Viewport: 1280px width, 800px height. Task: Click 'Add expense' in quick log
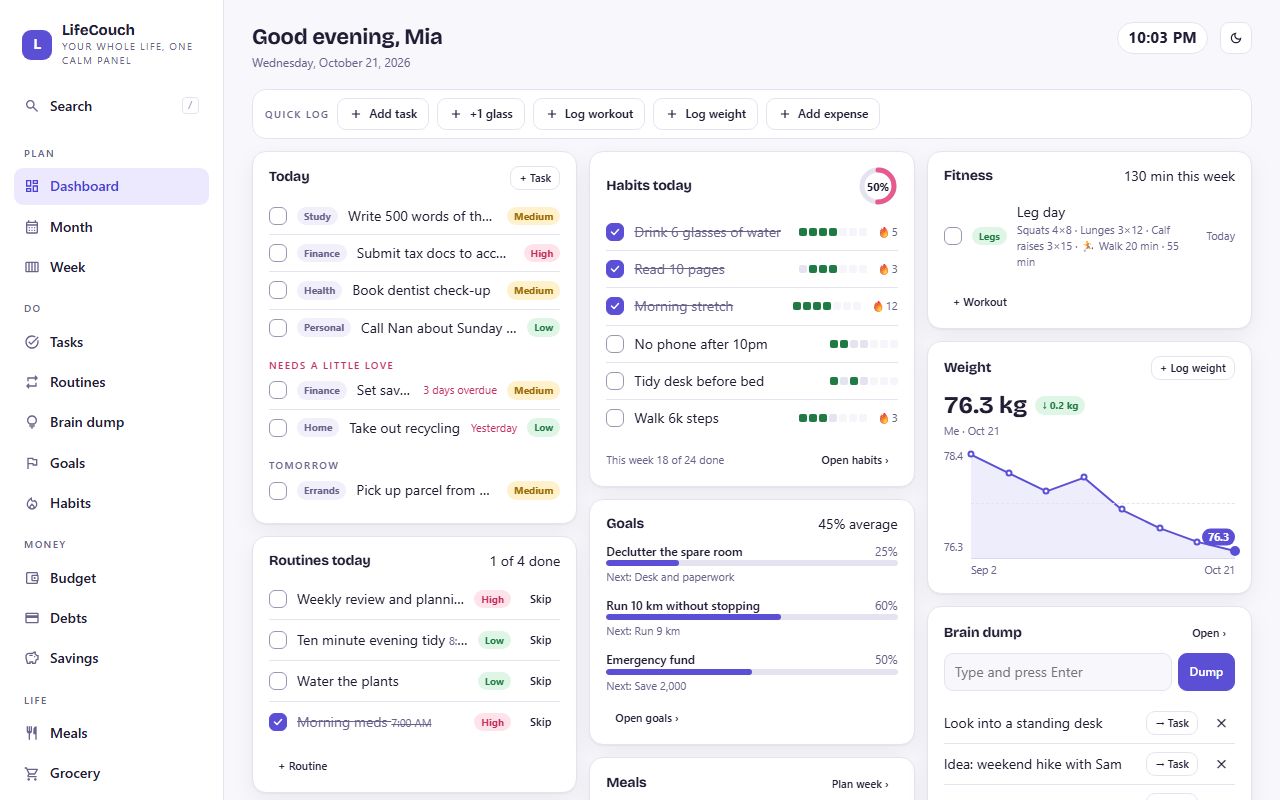click(x=823, y=114)
